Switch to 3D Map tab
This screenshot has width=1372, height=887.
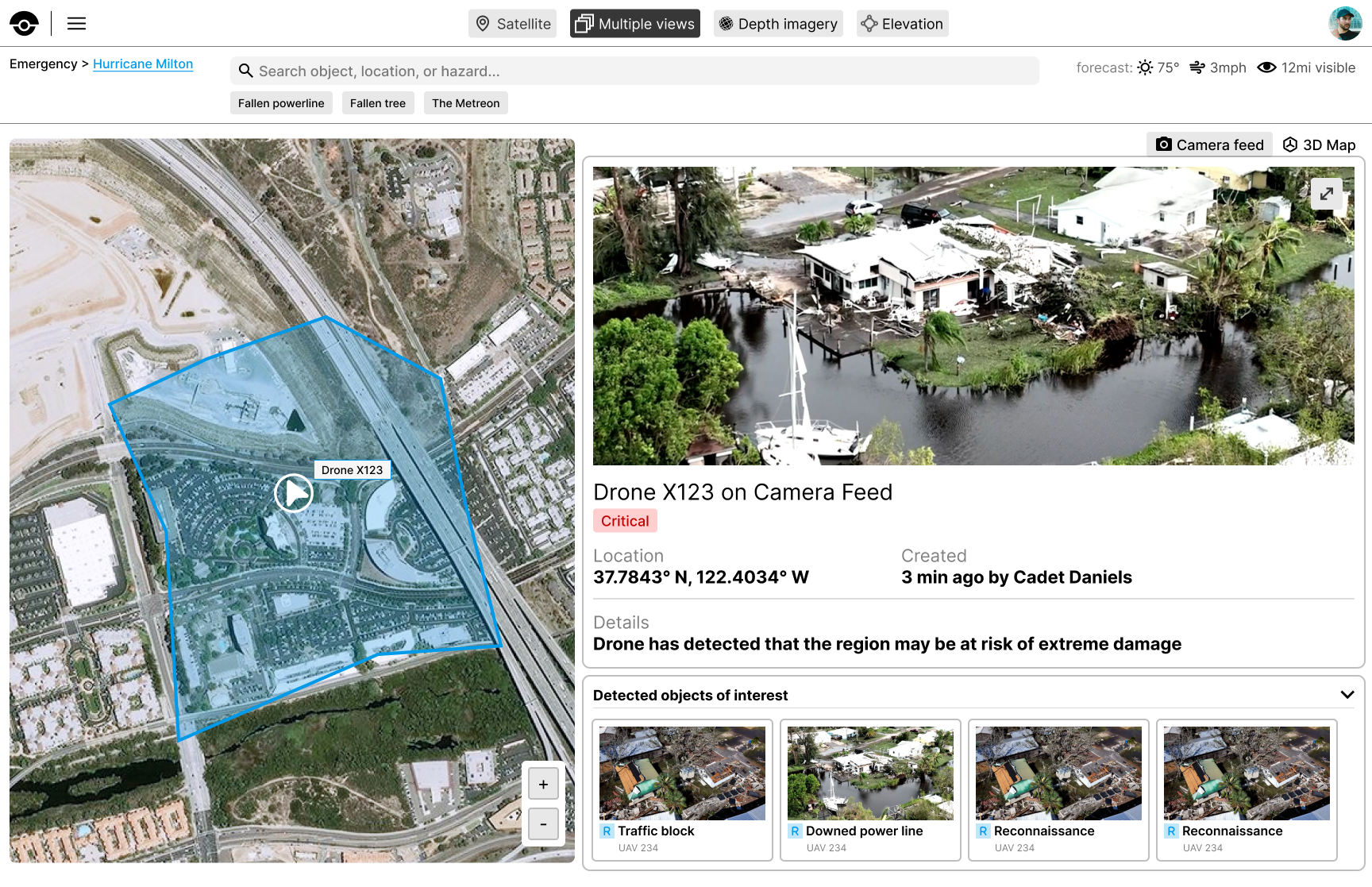[x=1320, y=145]
